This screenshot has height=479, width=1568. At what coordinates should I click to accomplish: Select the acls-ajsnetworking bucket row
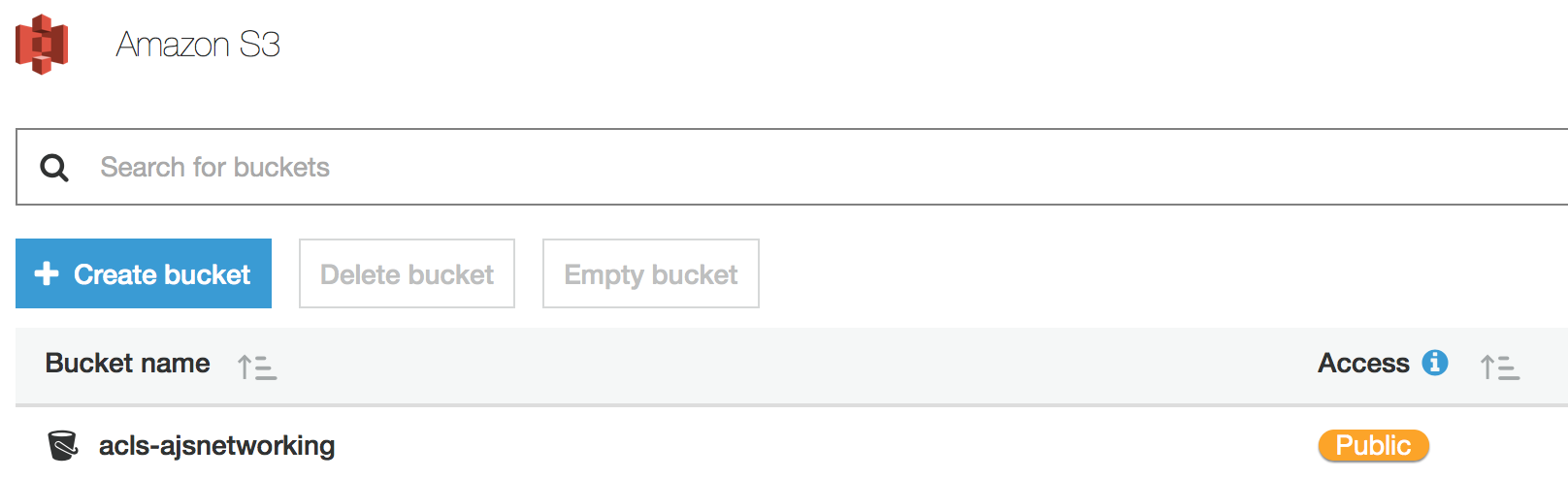coord(792,445)
